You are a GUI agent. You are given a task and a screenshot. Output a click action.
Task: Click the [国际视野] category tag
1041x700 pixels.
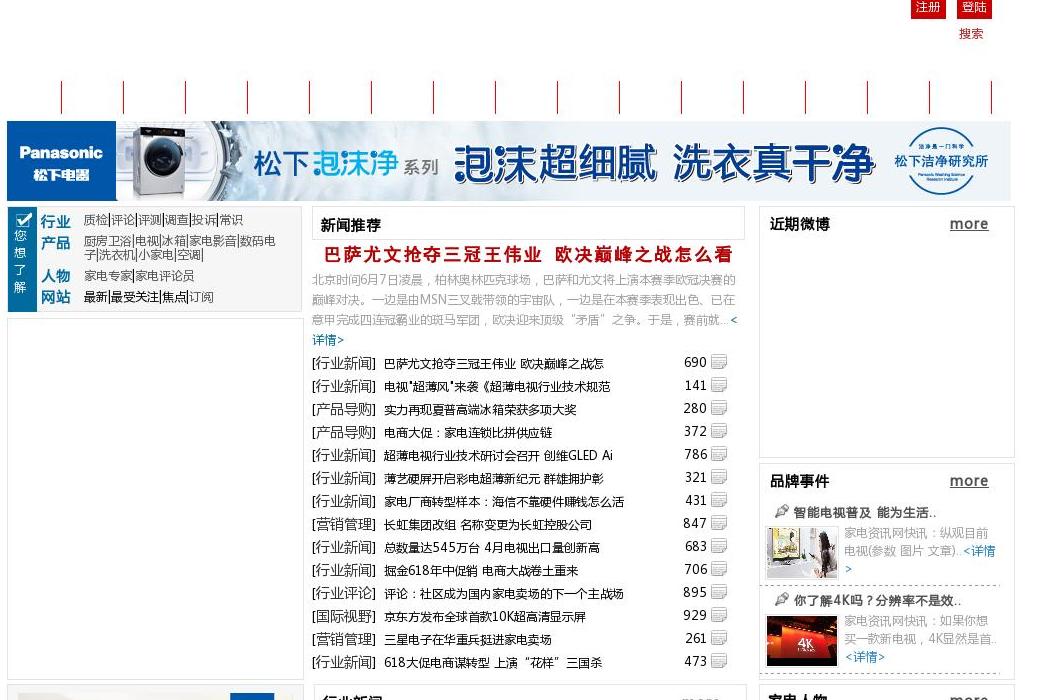pos(344,616)
